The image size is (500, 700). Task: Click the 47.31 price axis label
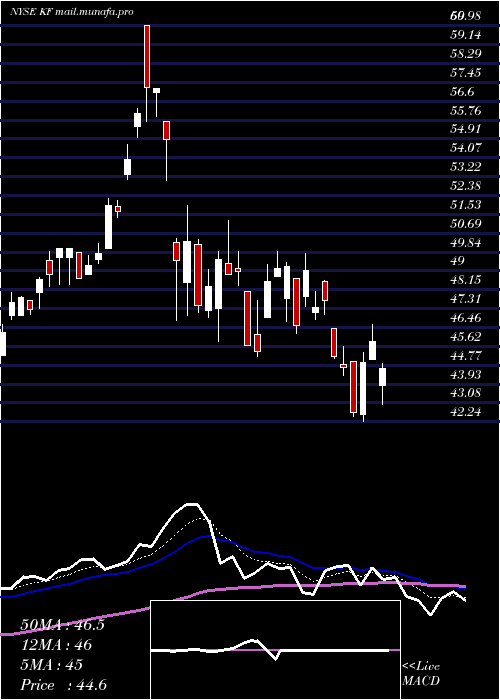tap(466, 299)
